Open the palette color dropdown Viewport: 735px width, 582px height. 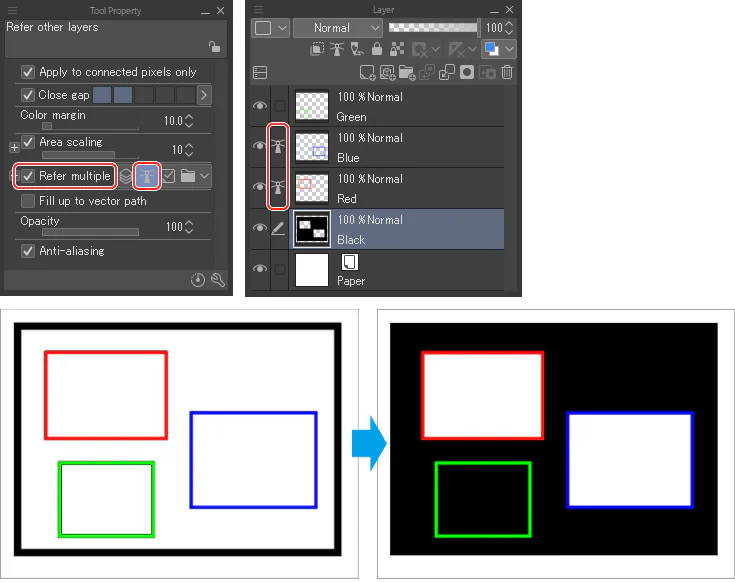[x=270, y=28]
